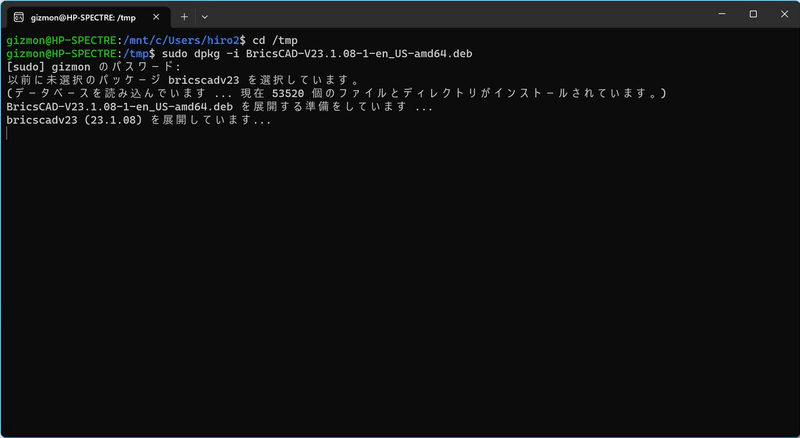Click the 'cd /tmp' command text
The image size is (800, 438).
275,40
